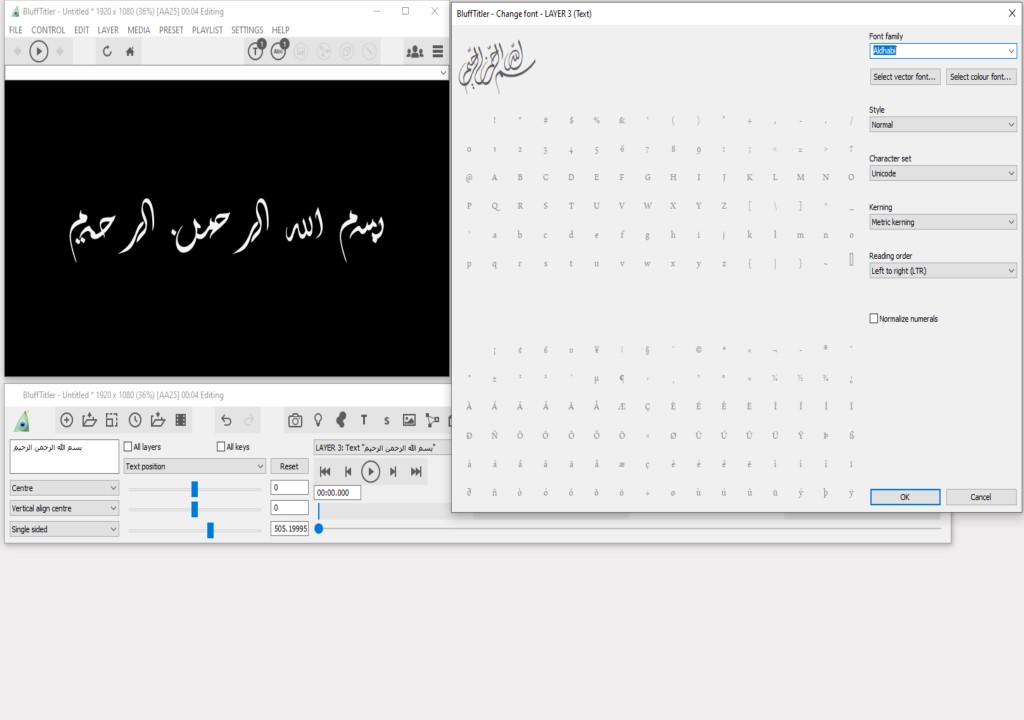Open the CONTROL menu
Screen dimensions: 1024x720
coord(48,30)
